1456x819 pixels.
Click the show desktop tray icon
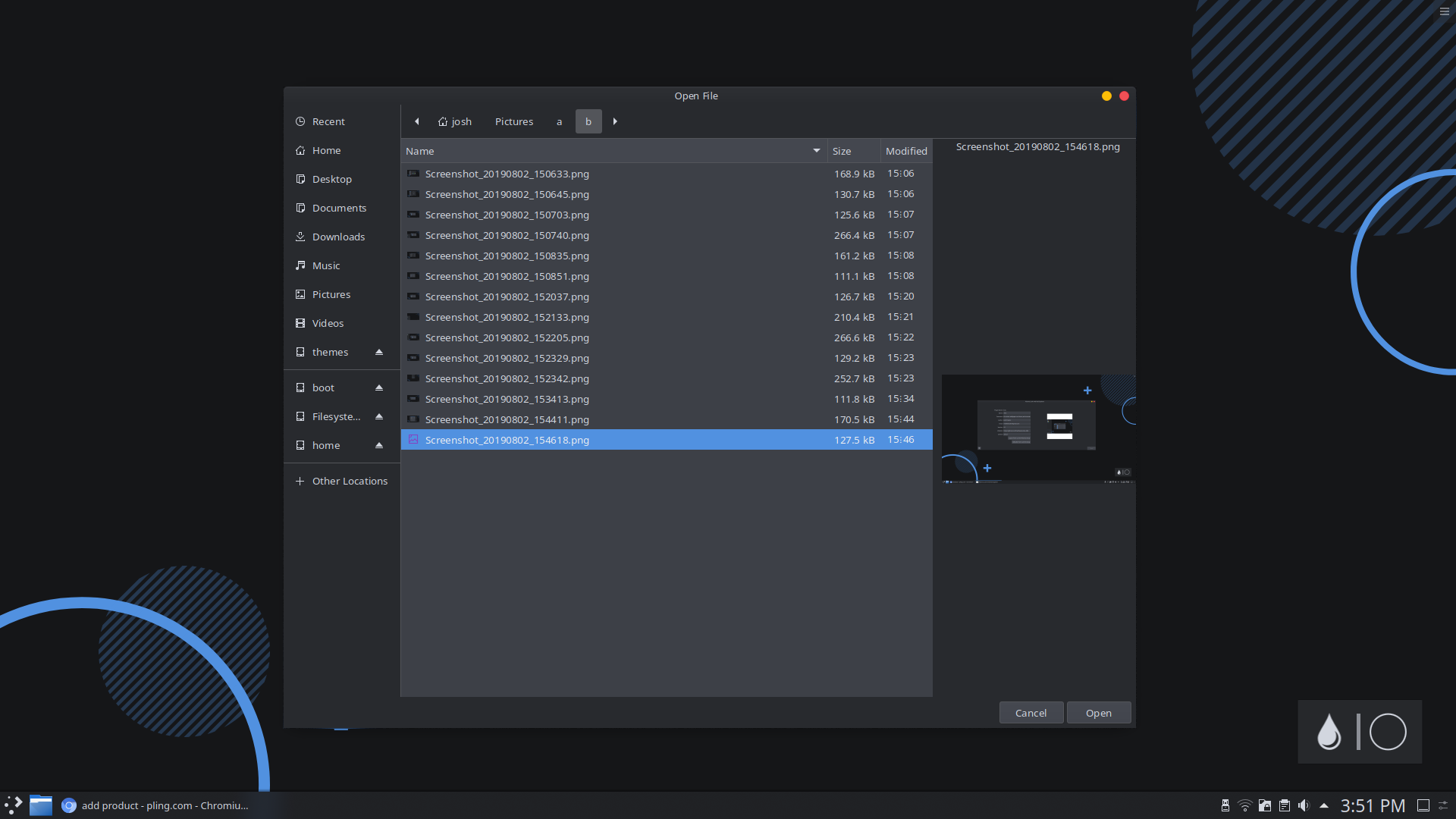tap(1423, 805)
